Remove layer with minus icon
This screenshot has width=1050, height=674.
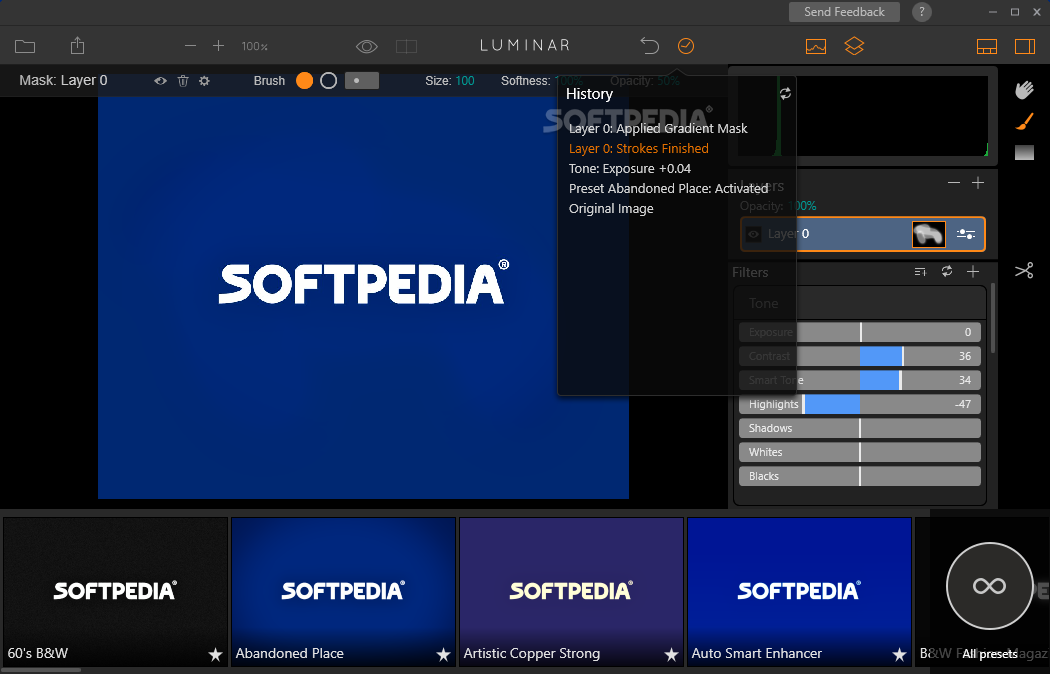[x=954, y=183]
